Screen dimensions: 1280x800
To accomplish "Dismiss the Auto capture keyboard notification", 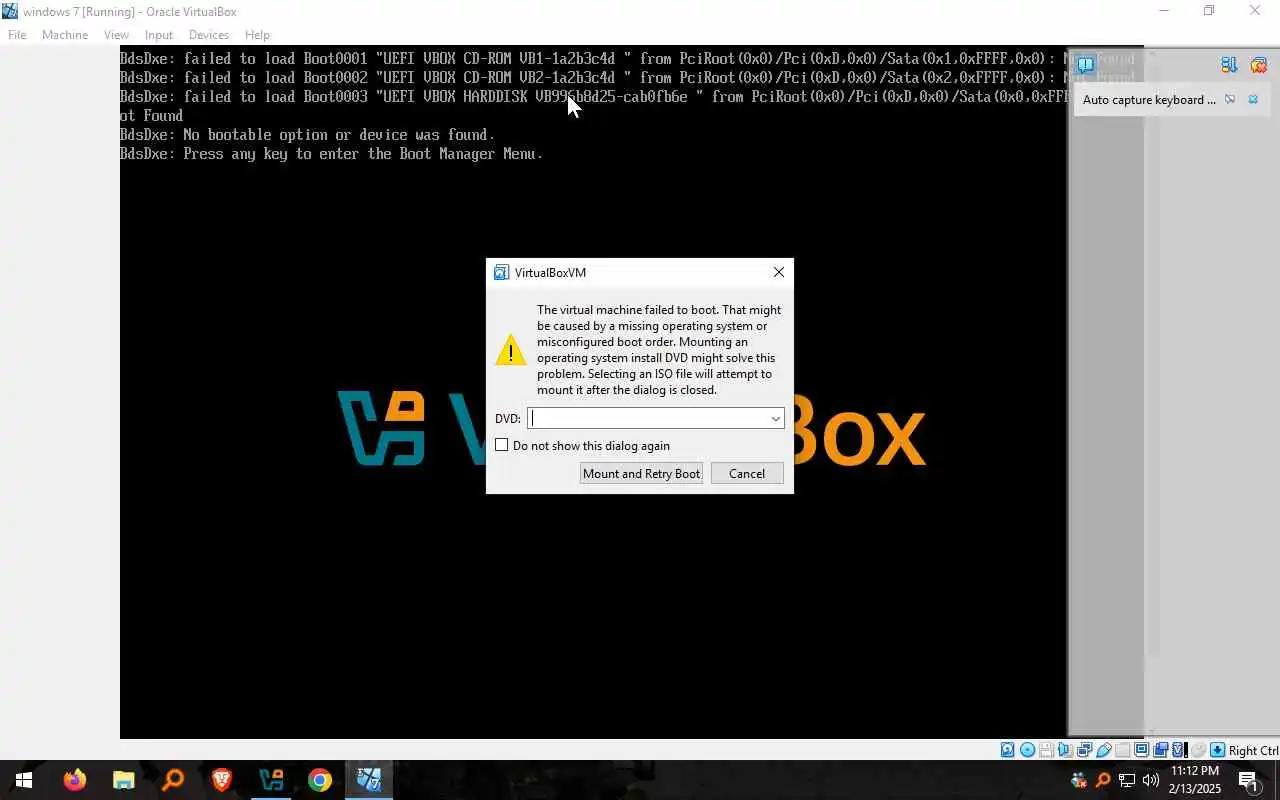I will pos(1253,100).
